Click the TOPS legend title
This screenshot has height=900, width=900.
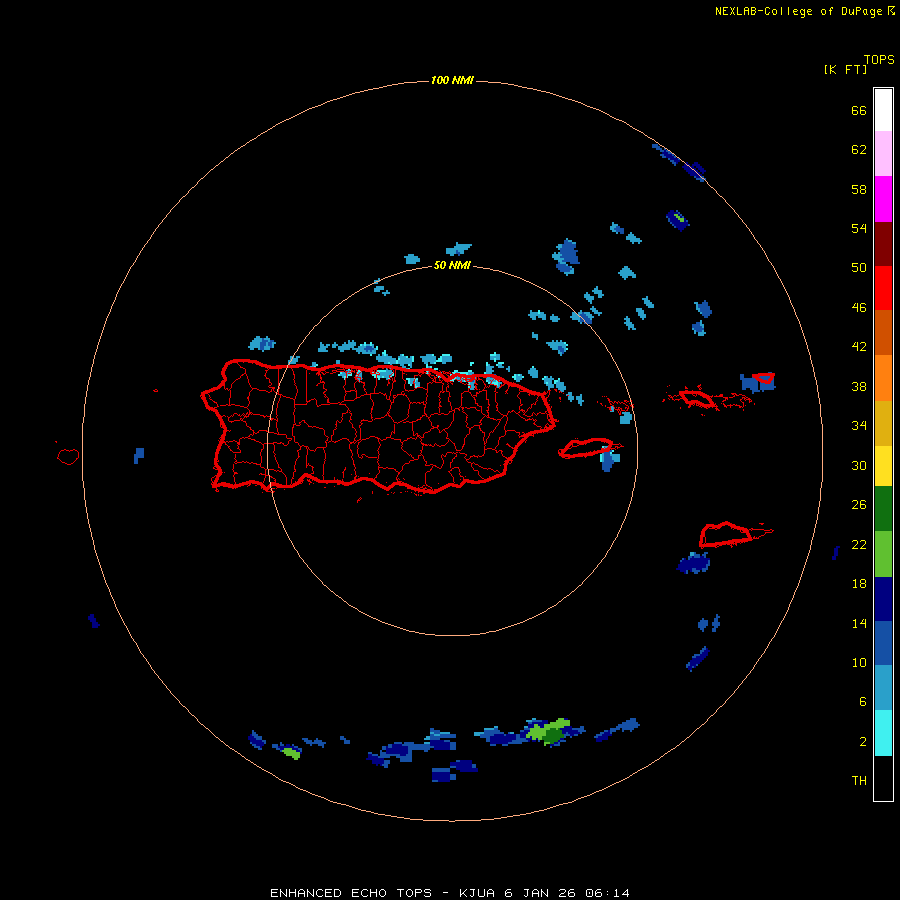879,59
